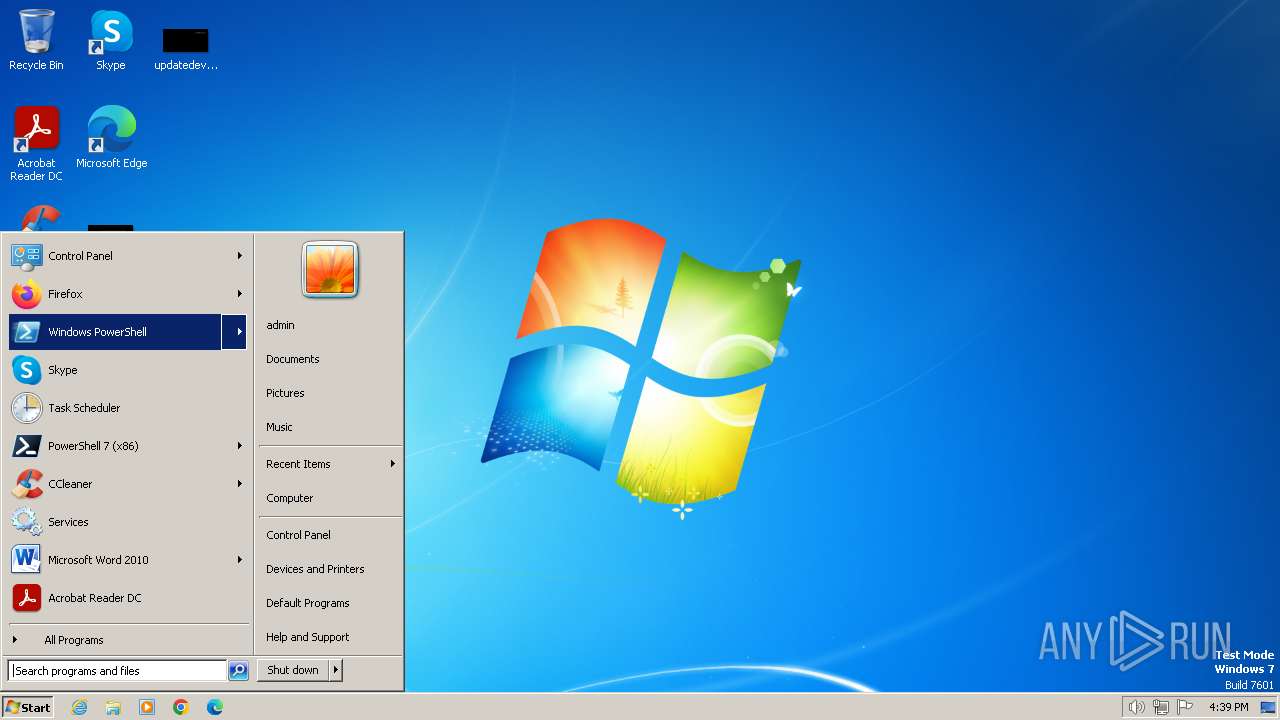Select the Microsoft Edge desktop shortcut
Viewport: 1280px width, 720px height.
point(111,138)
